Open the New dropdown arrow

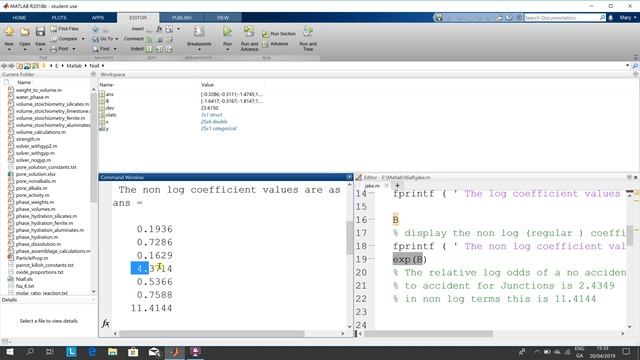9,49
